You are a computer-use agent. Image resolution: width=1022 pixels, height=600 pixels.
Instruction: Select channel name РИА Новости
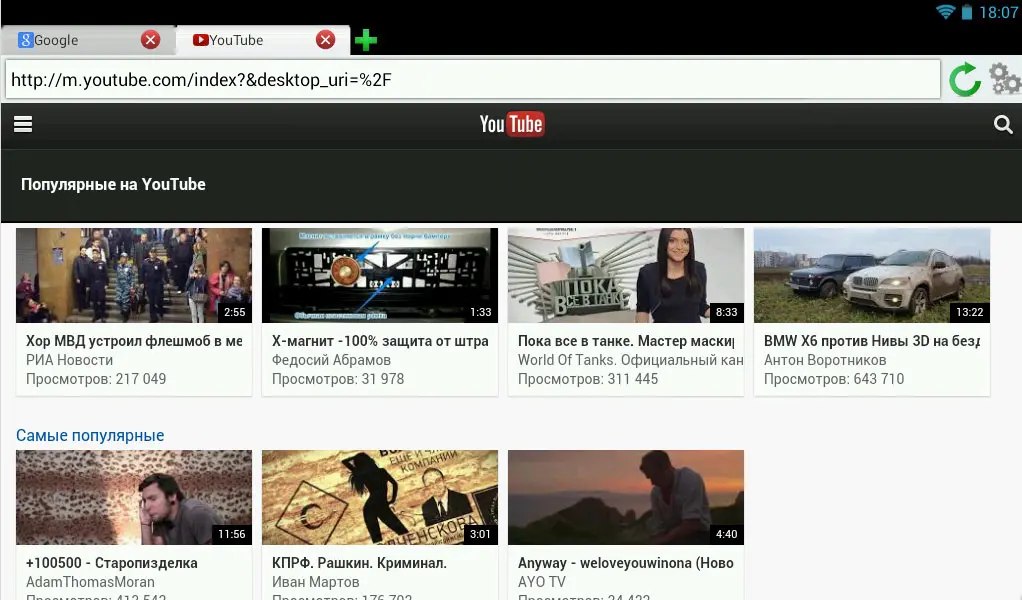pos(69,360)
